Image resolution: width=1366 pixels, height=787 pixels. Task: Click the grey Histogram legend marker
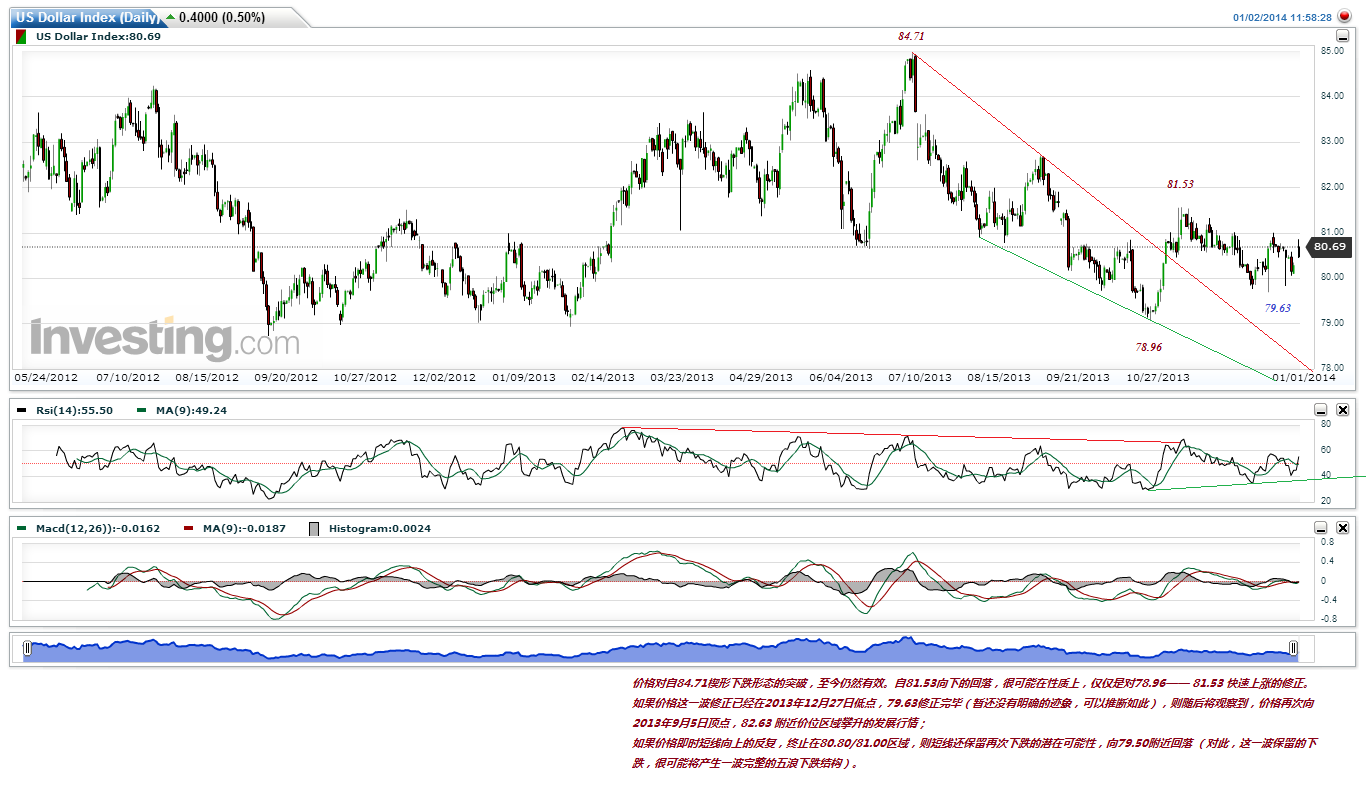point(316,528)
